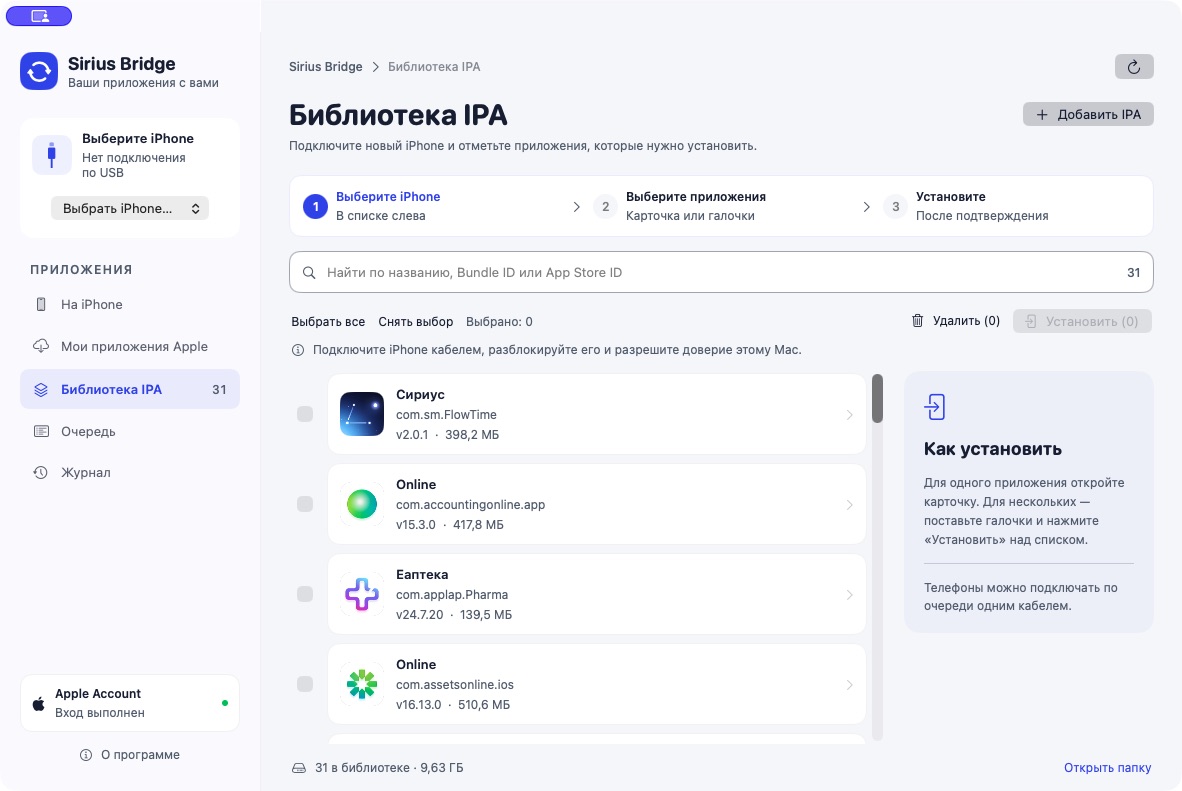Go to step 1 Выберите iPhone

[372, 206]
